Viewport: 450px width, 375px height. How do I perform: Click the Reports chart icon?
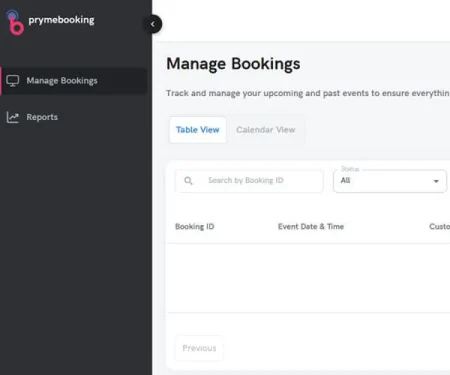[13, 117]
